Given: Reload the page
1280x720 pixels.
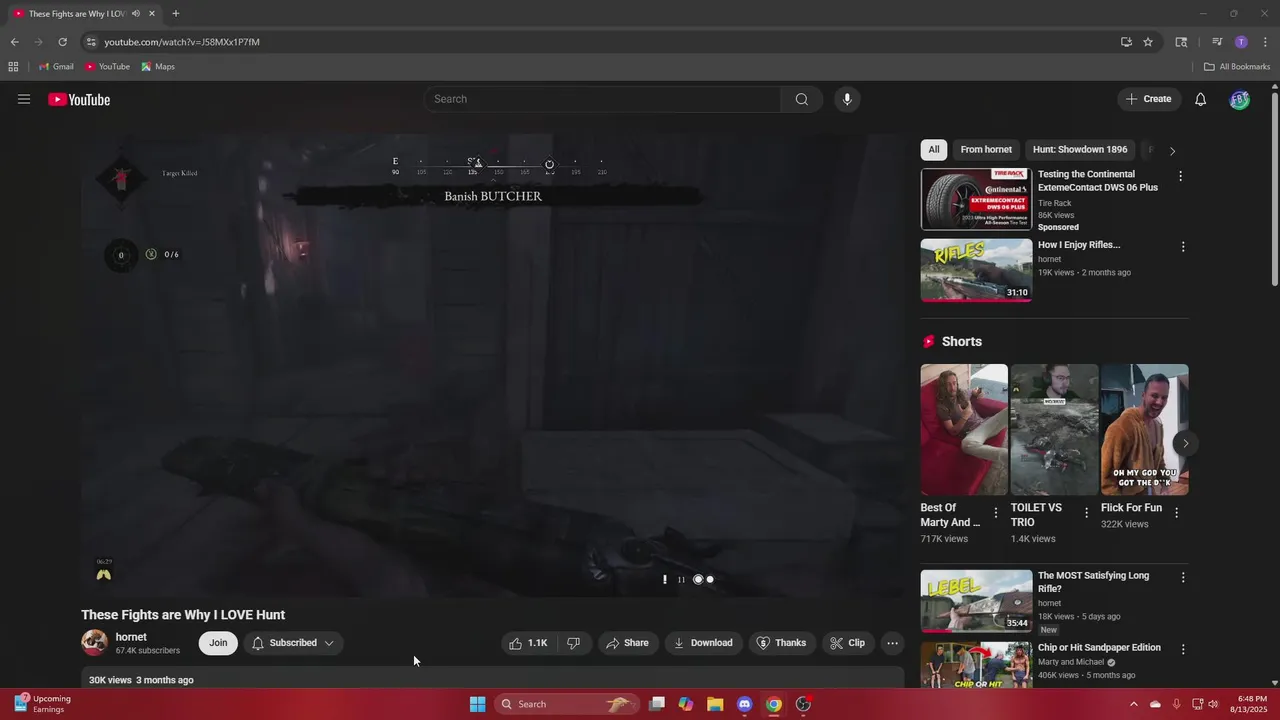Looking at the screenshot, I should tap(62, 42).
